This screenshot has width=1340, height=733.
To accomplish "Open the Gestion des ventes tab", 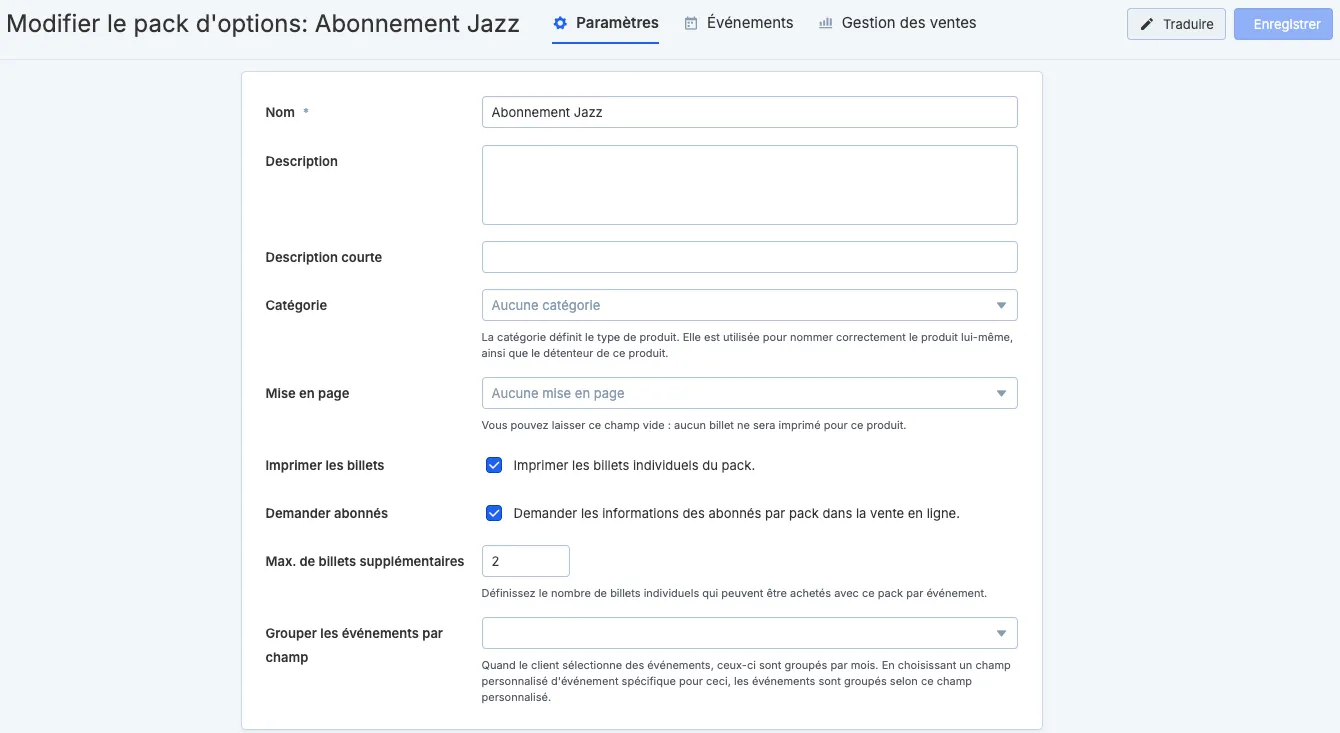I will tap(898, 23).
